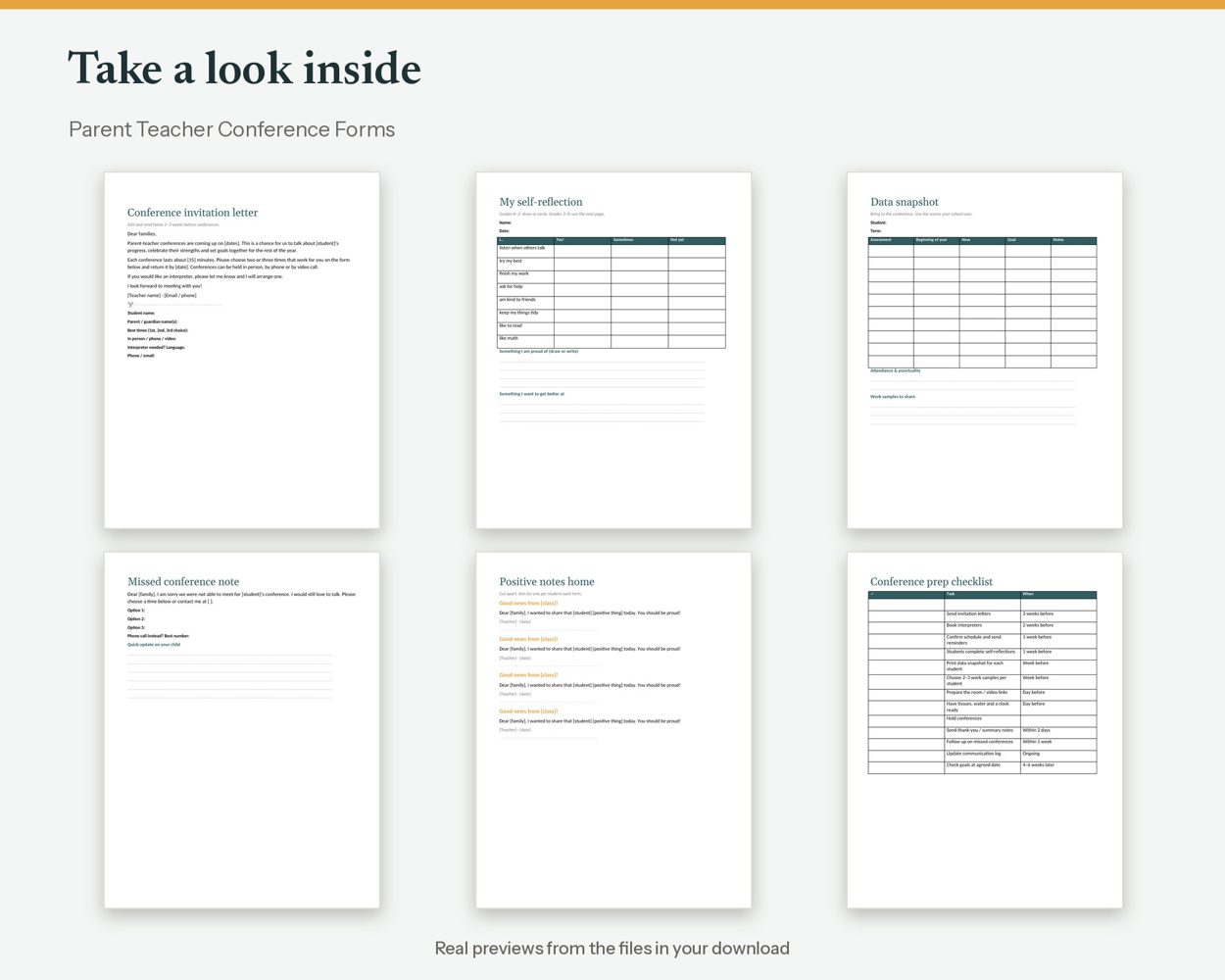Click the 'Sometimes' column header in self-reflection

click(x=640, y=240)
